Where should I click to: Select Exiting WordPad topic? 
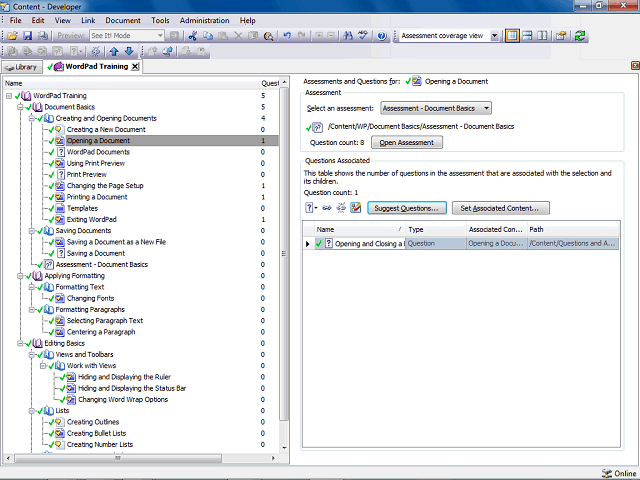(x=91, y=220)
